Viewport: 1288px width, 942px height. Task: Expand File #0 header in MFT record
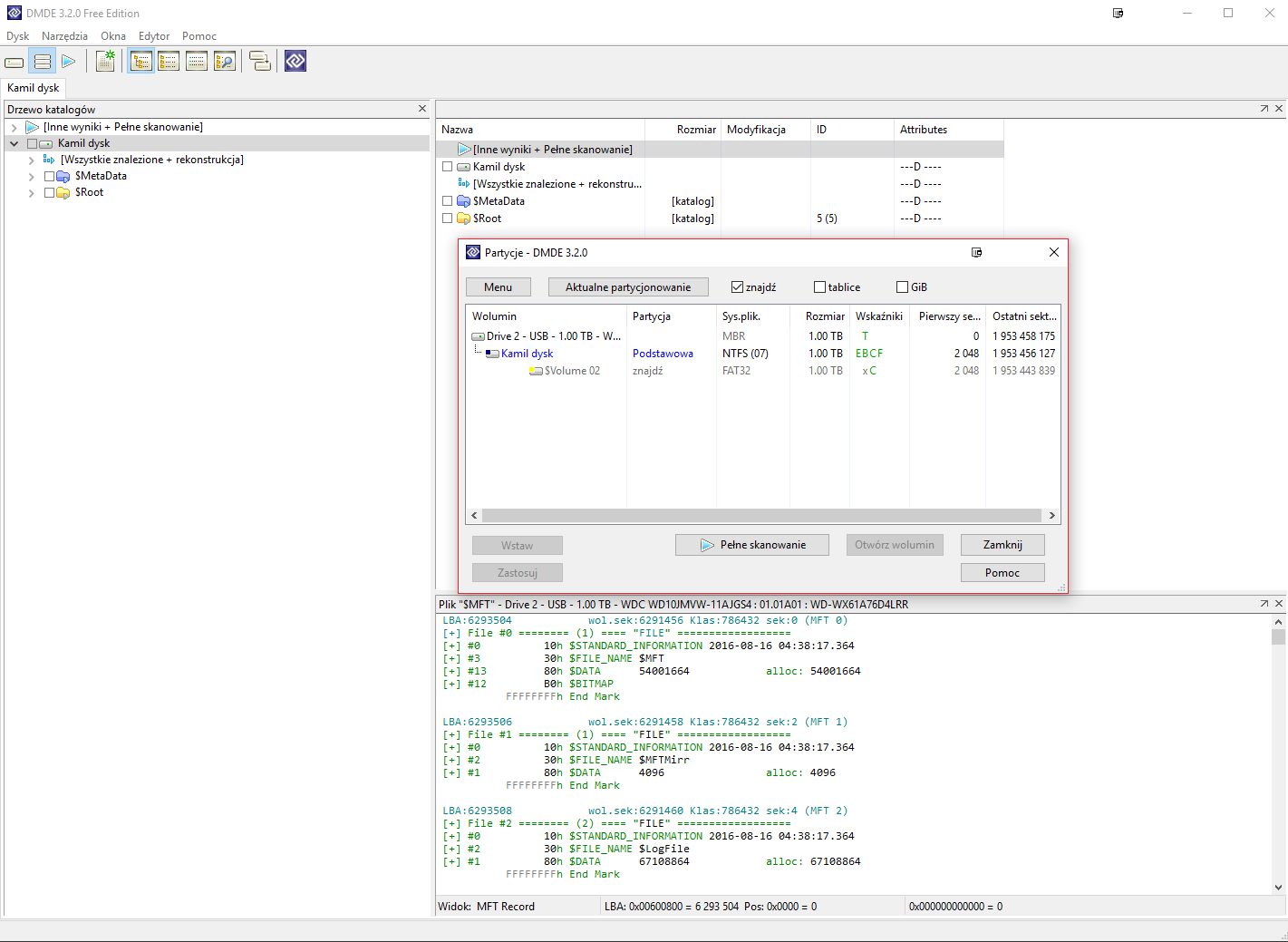coord(451,633)
